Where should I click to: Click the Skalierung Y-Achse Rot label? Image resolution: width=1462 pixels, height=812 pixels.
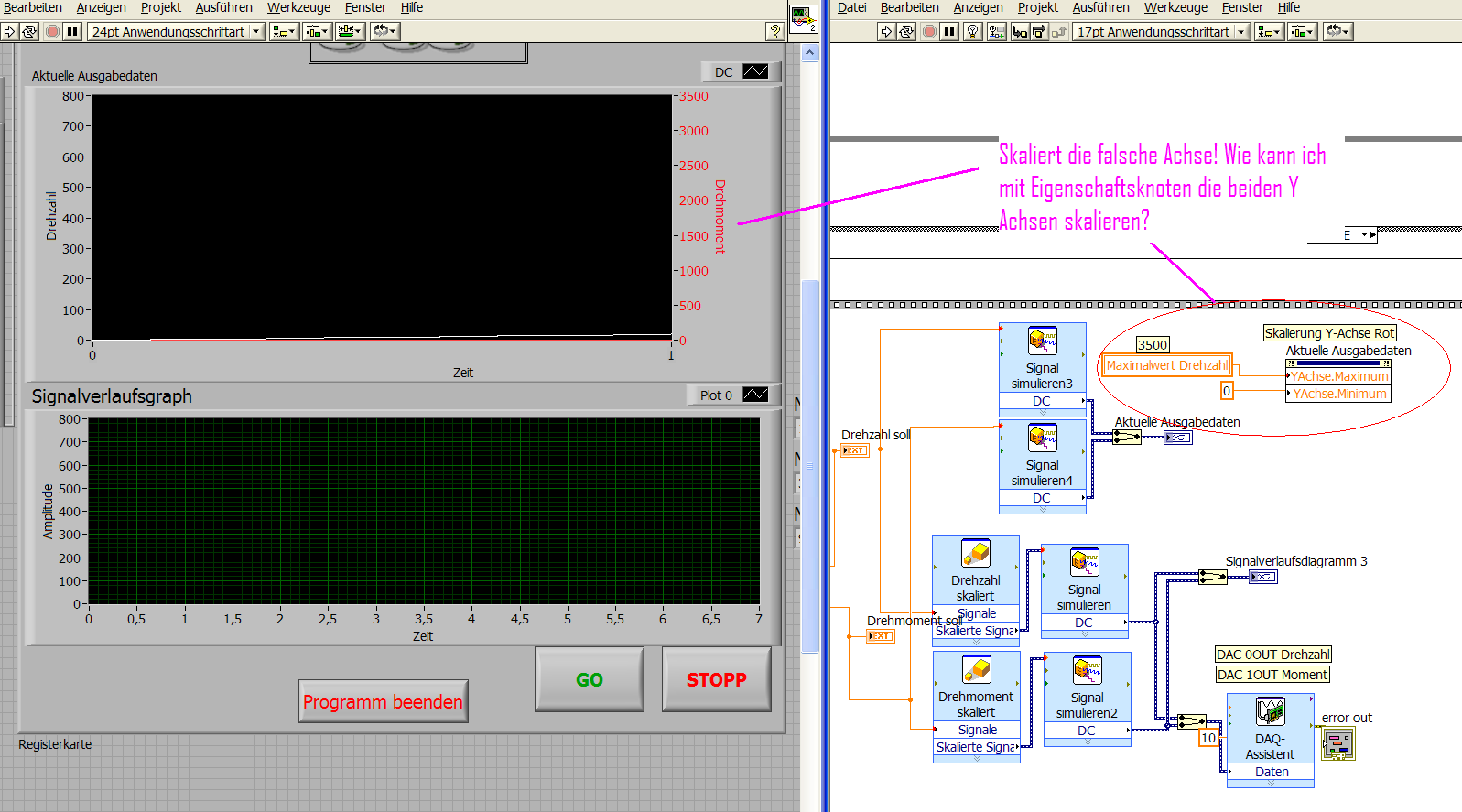pos(1329,333)
